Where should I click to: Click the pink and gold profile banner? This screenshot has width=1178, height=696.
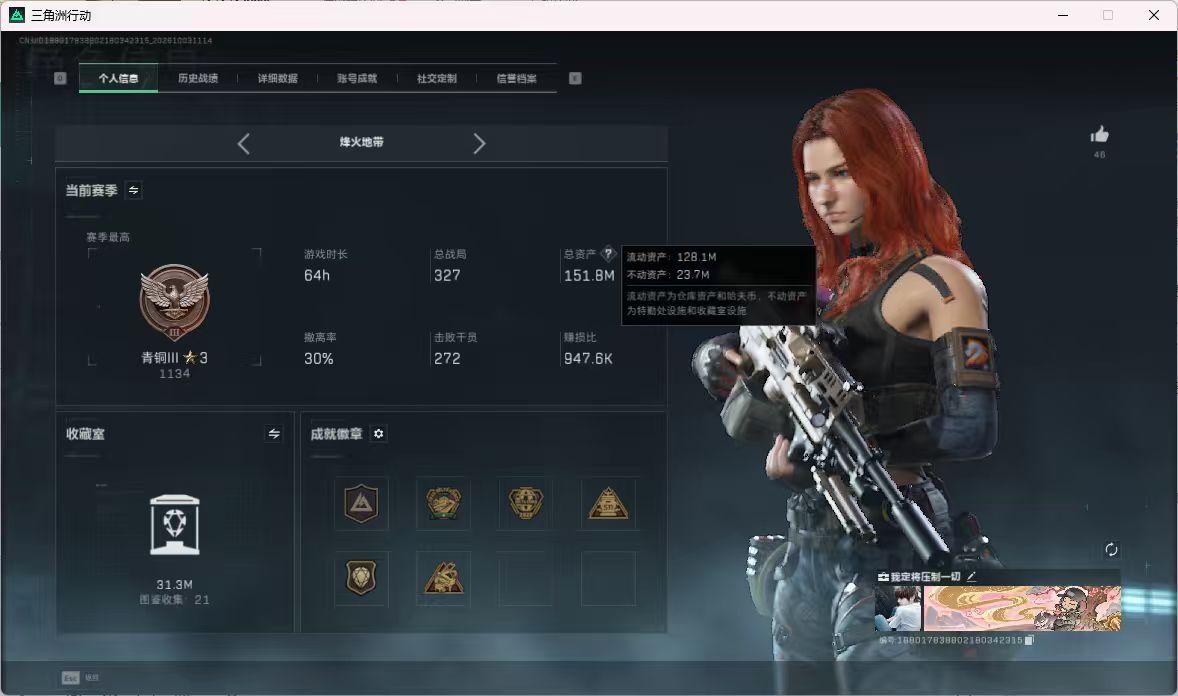1022,608
